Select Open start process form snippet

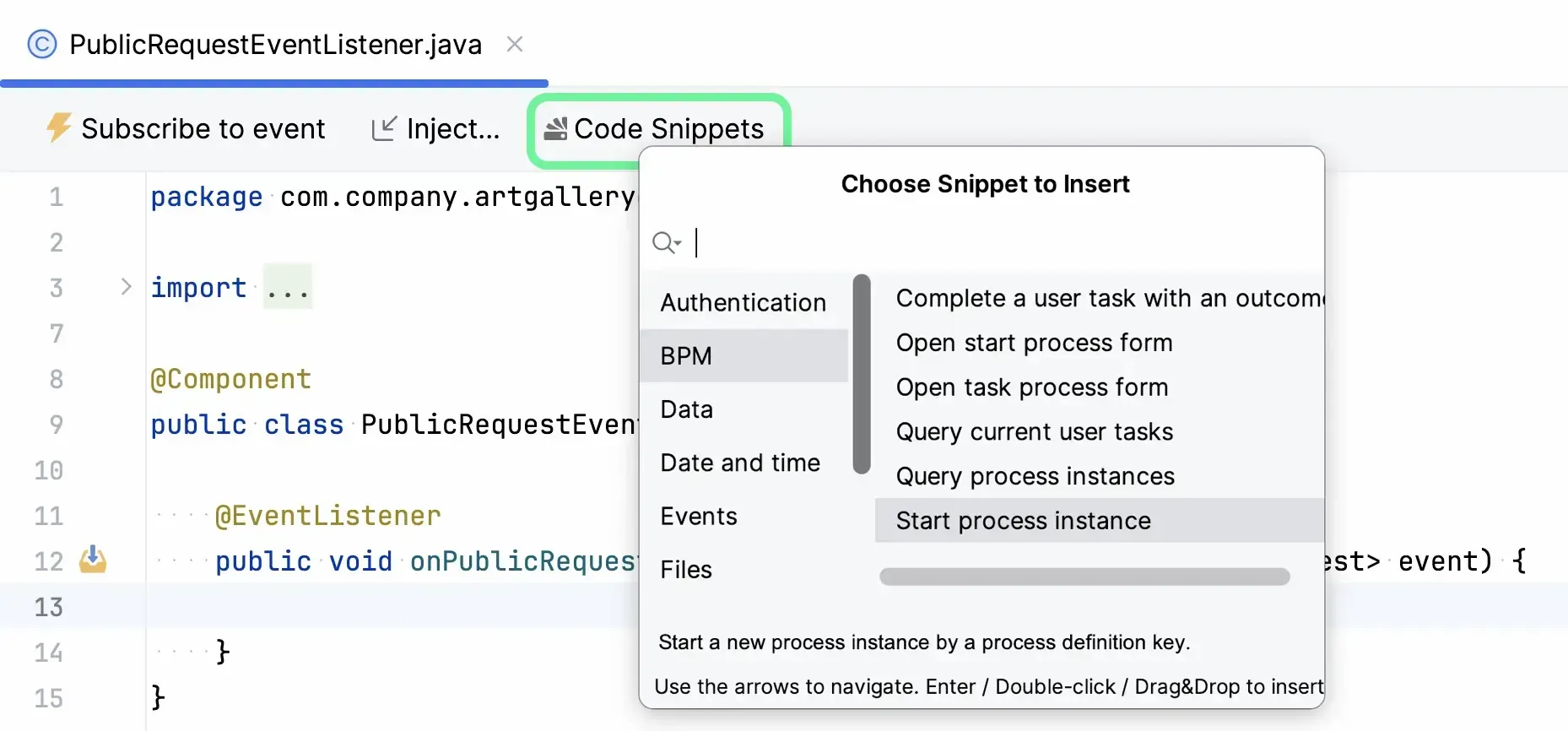click(x=1034, y=343)
